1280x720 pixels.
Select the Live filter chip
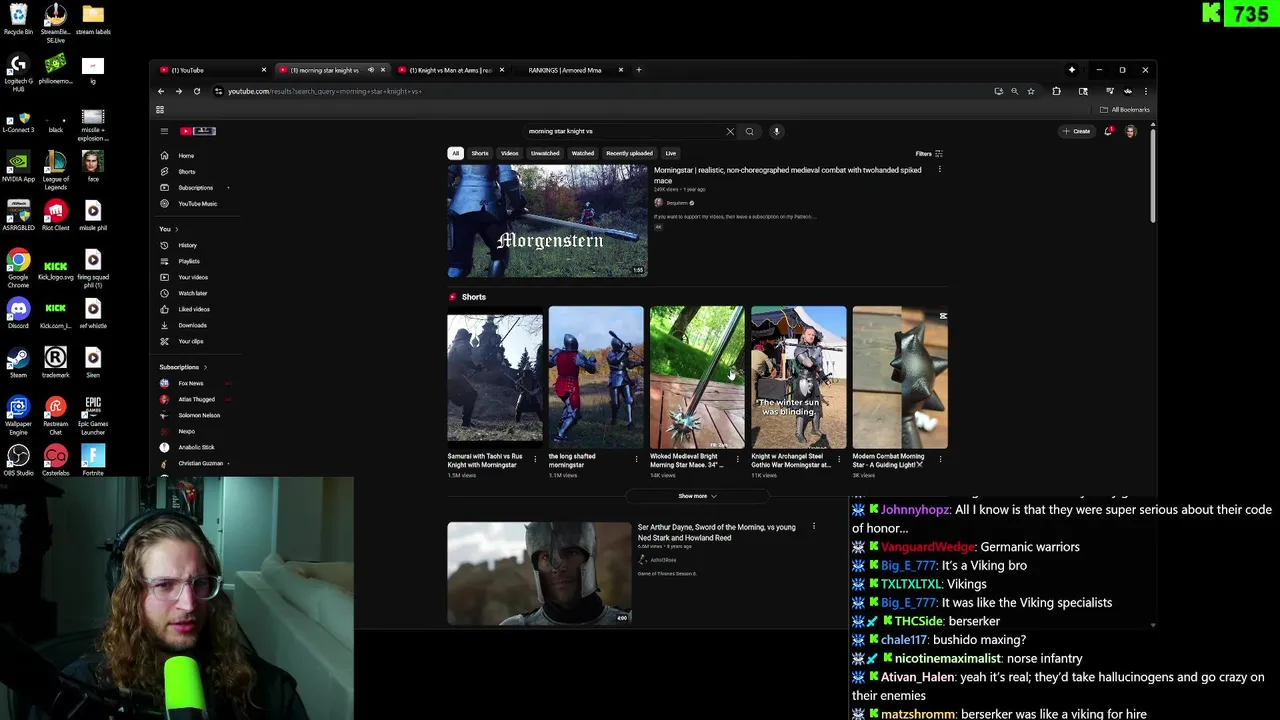tap(671, 153)
